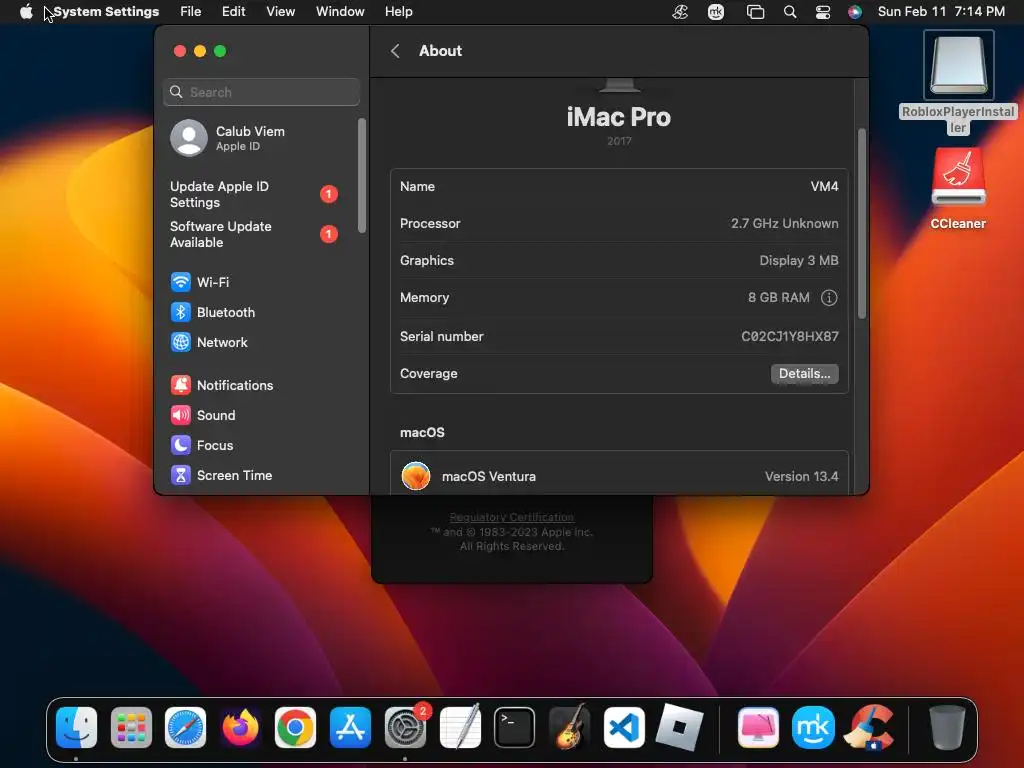Open the MacKeeper app in the Dock

click(813, 727)
